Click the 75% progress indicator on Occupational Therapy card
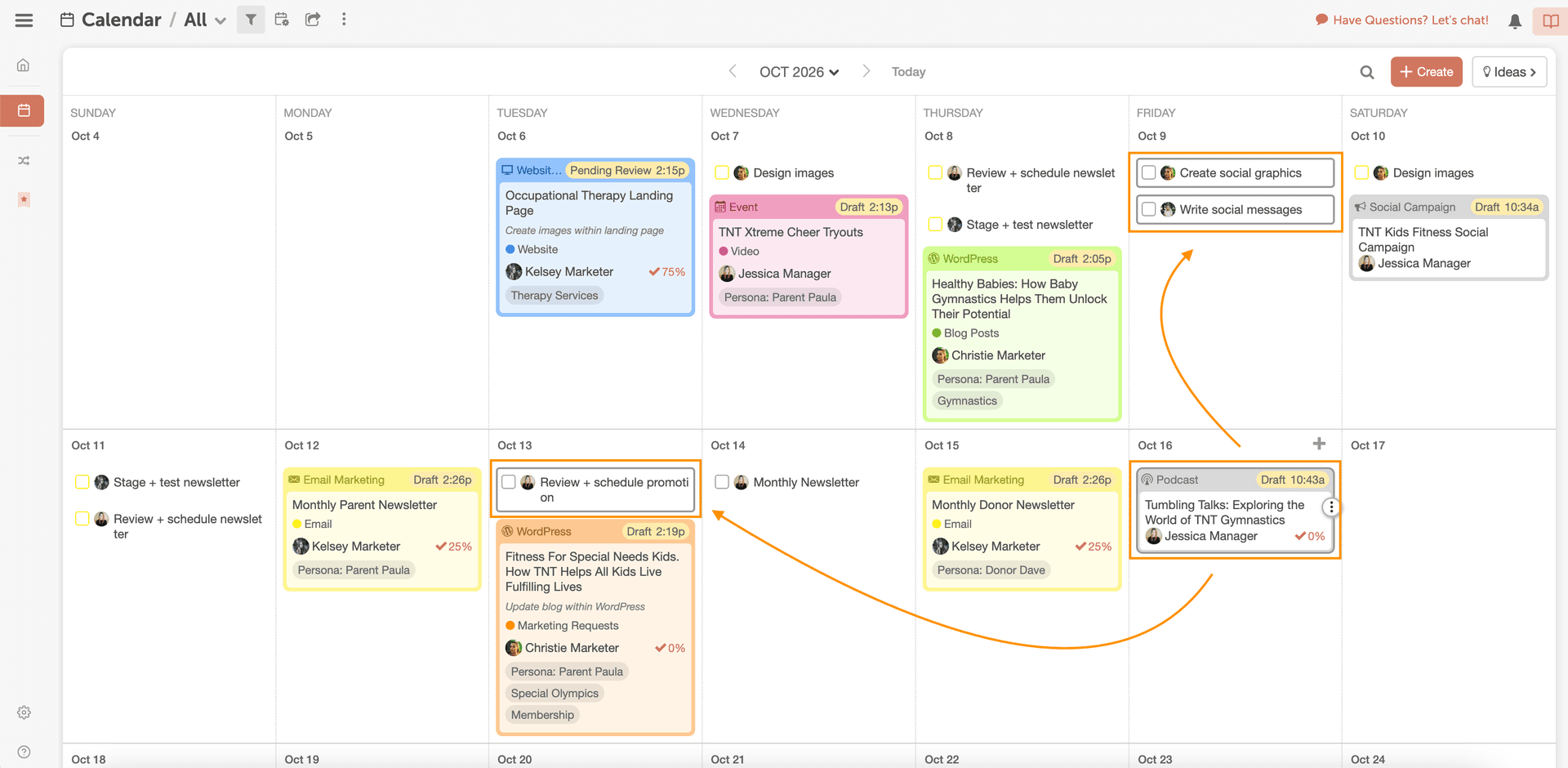The width and height of the screenshot is (1568, 768). (x=667, y=271)
